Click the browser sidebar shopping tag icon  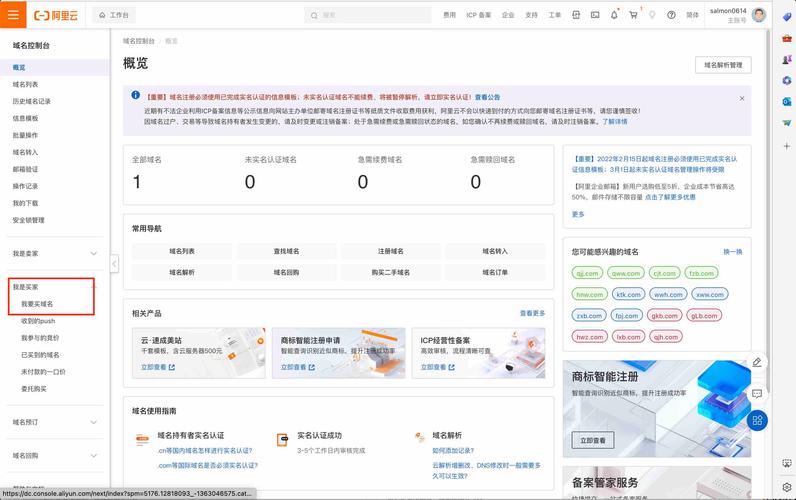pos(786,17)
